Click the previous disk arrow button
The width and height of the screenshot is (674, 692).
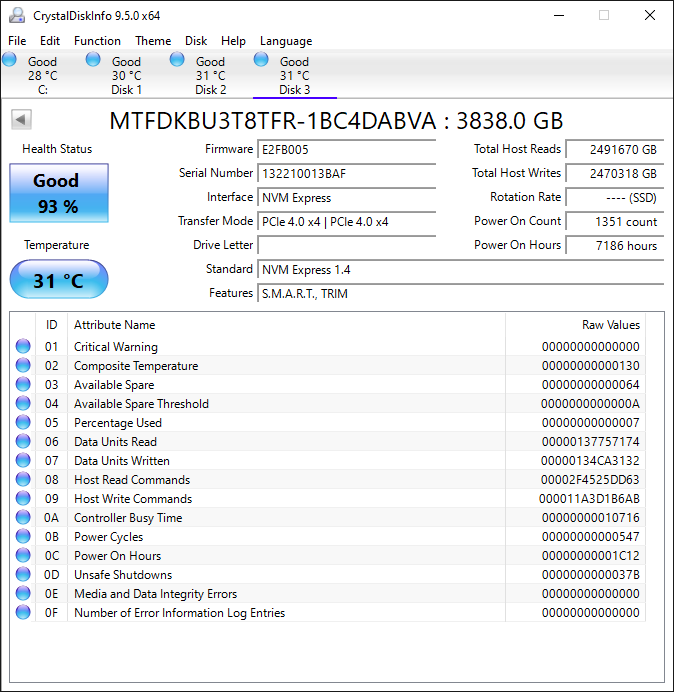coord(21,120)
